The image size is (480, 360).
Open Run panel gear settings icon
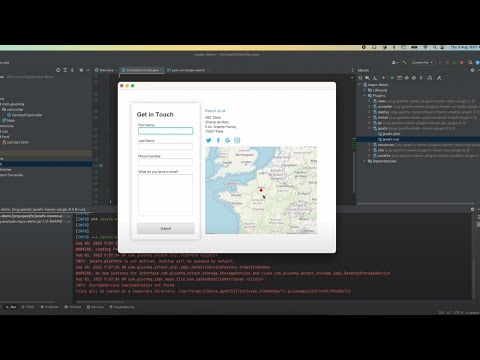[472, 209]
